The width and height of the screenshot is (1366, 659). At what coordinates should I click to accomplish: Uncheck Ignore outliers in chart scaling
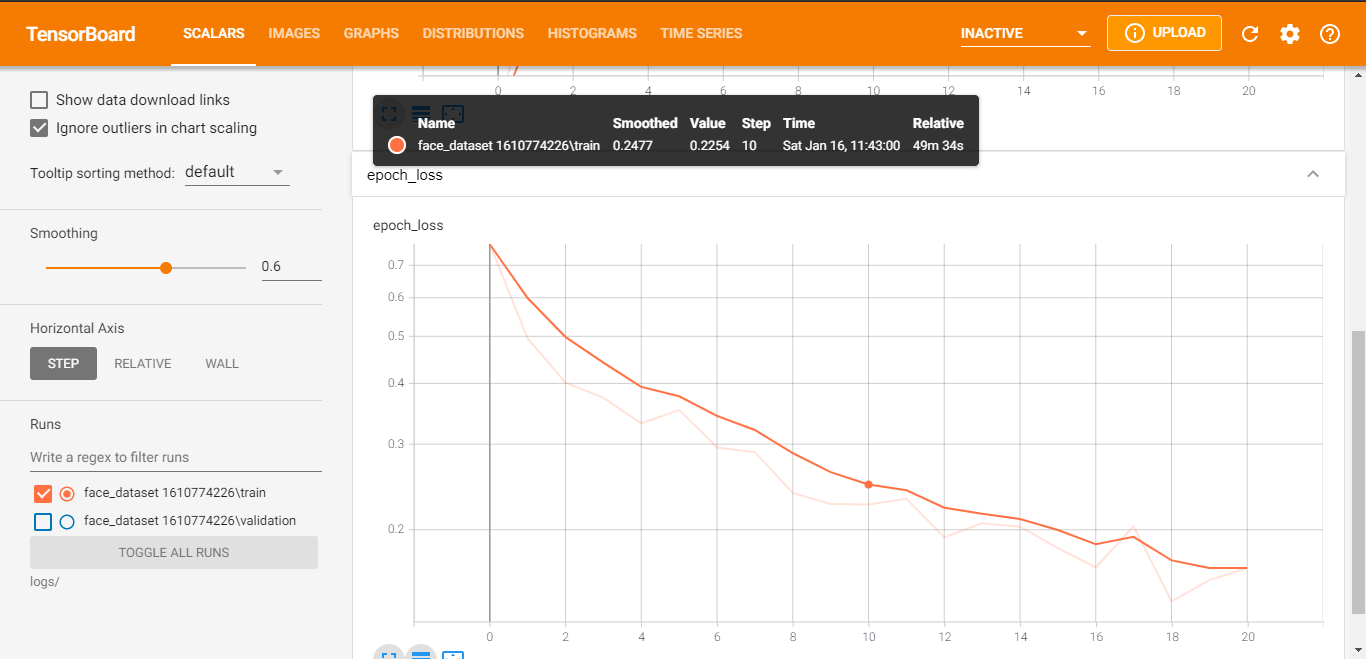(39, 128)
